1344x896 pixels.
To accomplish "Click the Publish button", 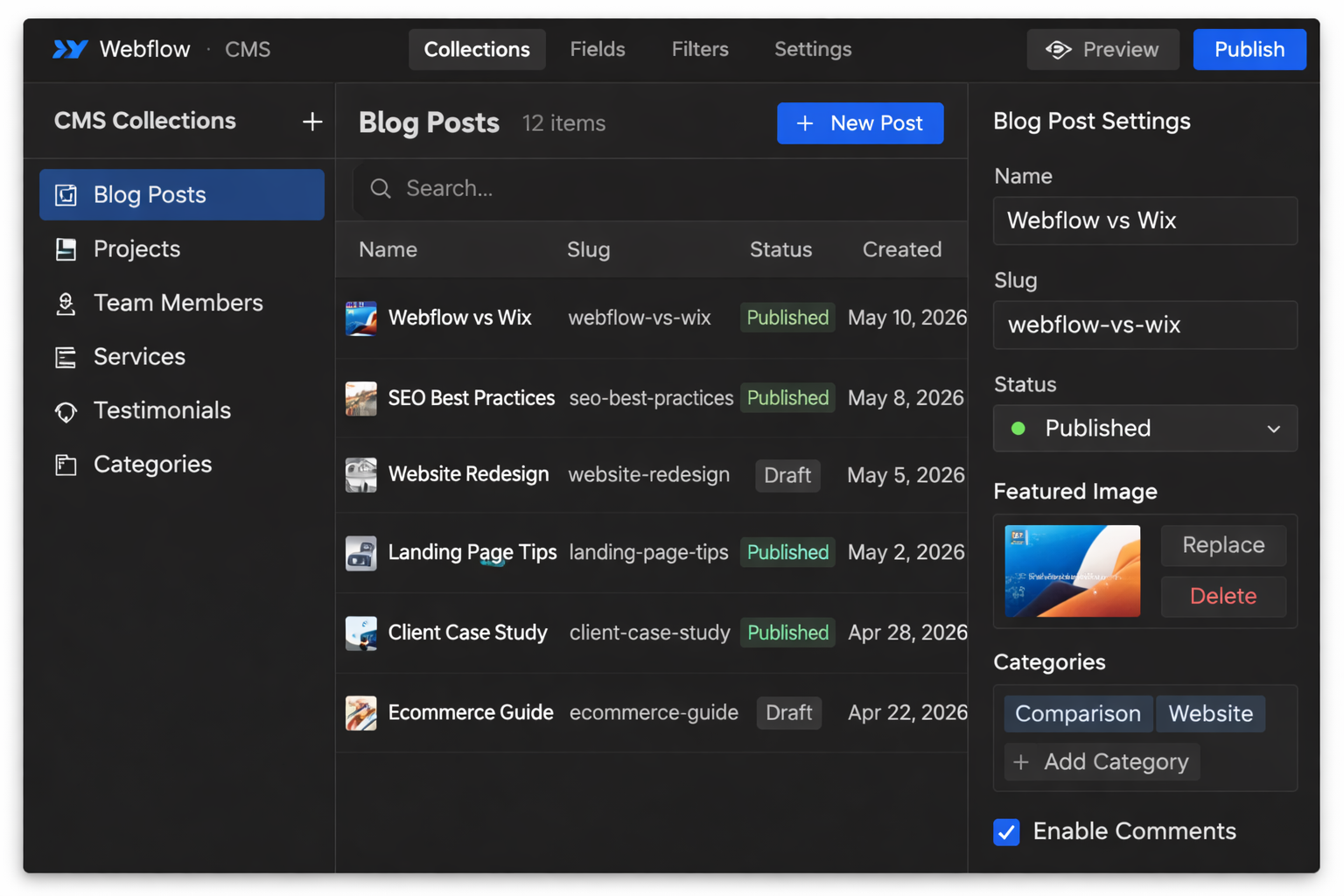I will (1249, 49).
